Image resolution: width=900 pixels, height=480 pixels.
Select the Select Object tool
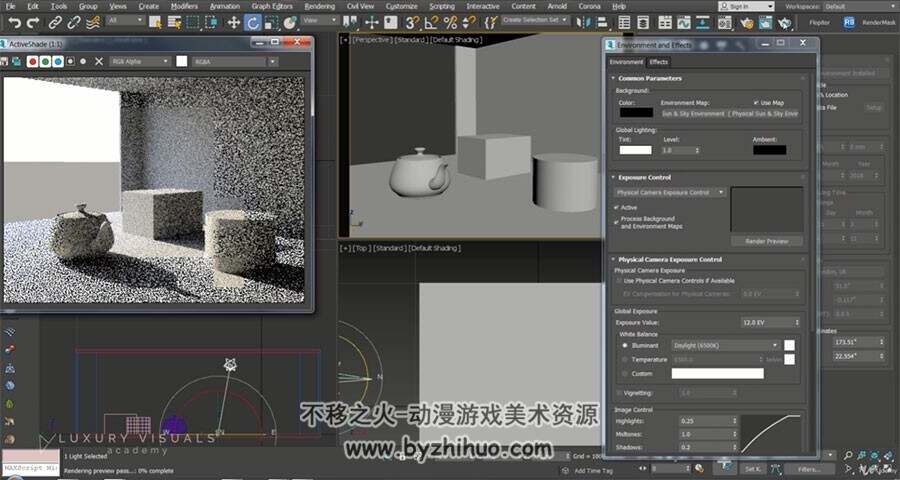click(x=155, y=22)
